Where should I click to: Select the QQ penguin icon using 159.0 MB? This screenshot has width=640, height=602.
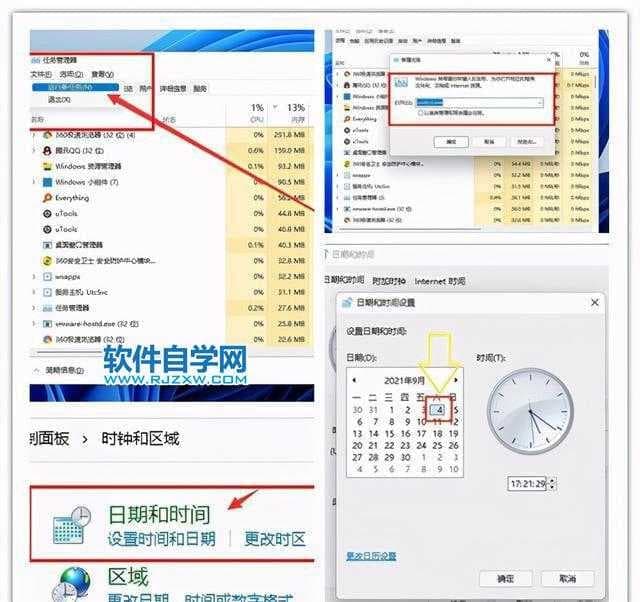[47, 151]
